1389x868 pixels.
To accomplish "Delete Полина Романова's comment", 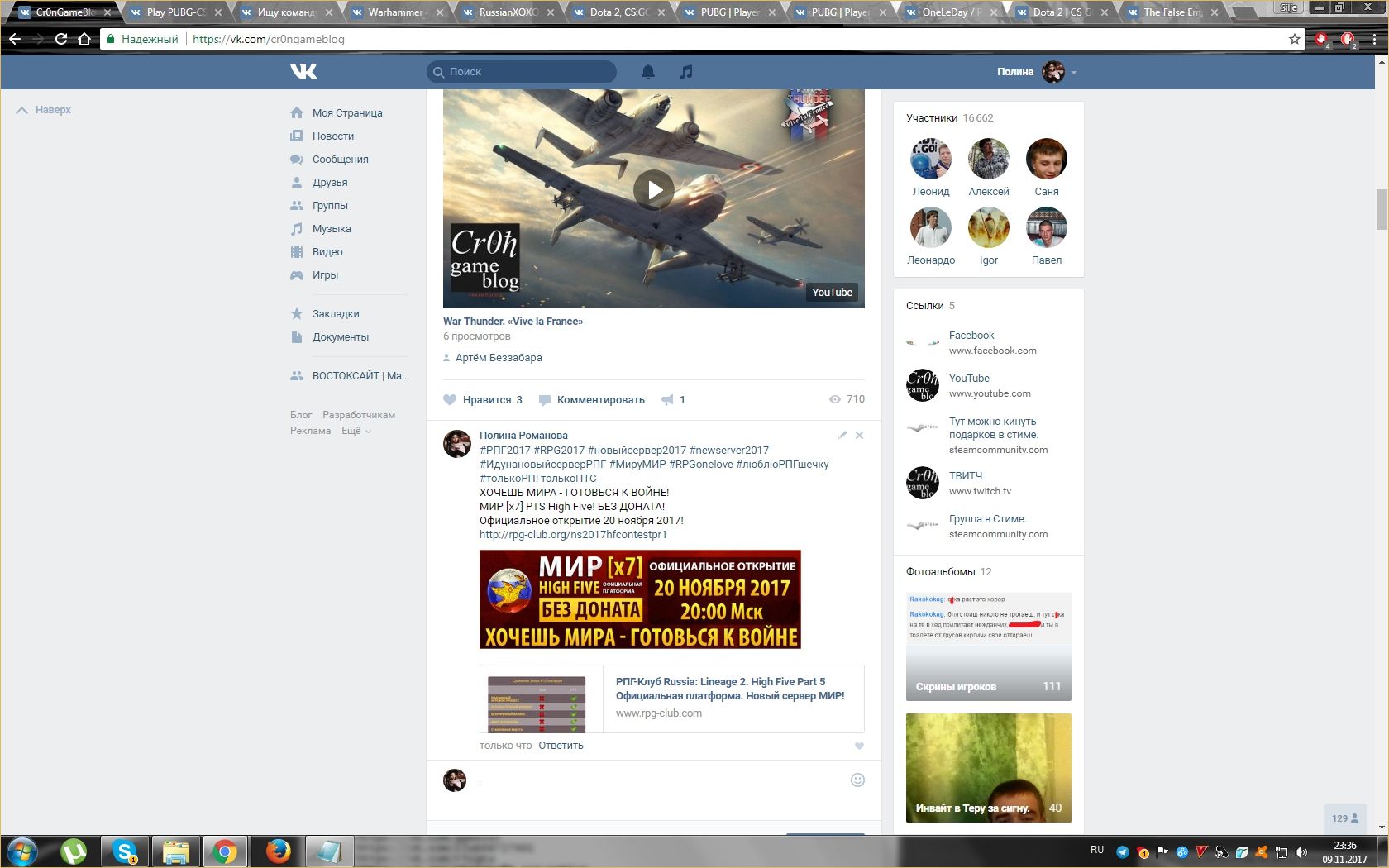I will click(x=859, y=435).
